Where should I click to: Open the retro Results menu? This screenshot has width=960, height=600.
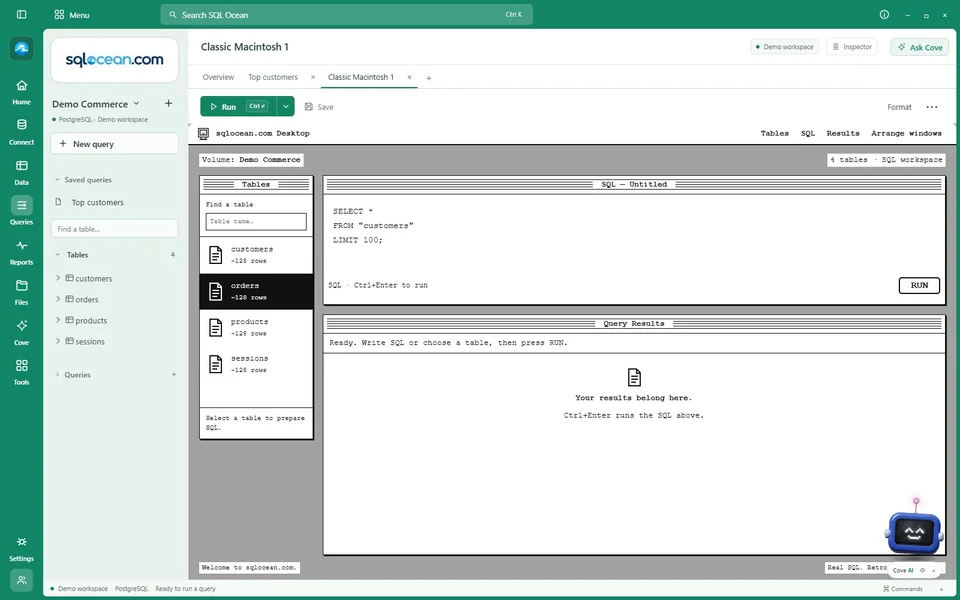843,133
